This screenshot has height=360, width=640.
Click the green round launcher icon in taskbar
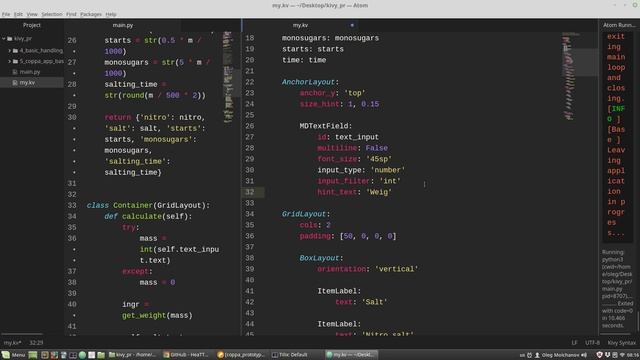tap(82, 355)
